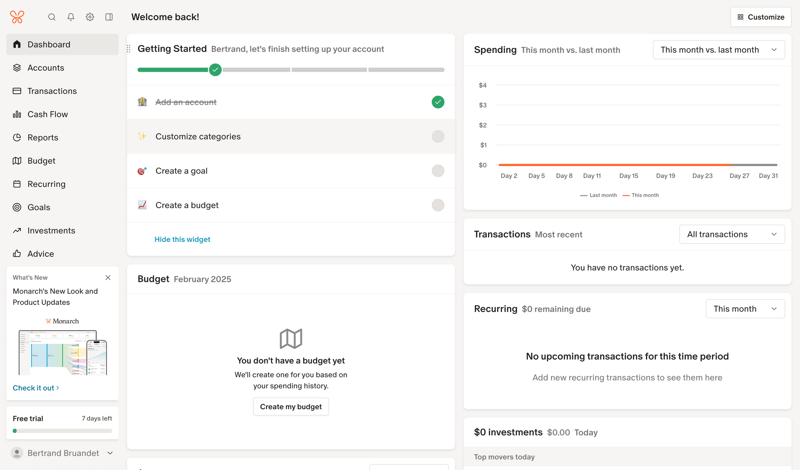Screen dimensions: 800x470
Task: Click the Monarch butterfly logo
Action: tap(17, 17)
